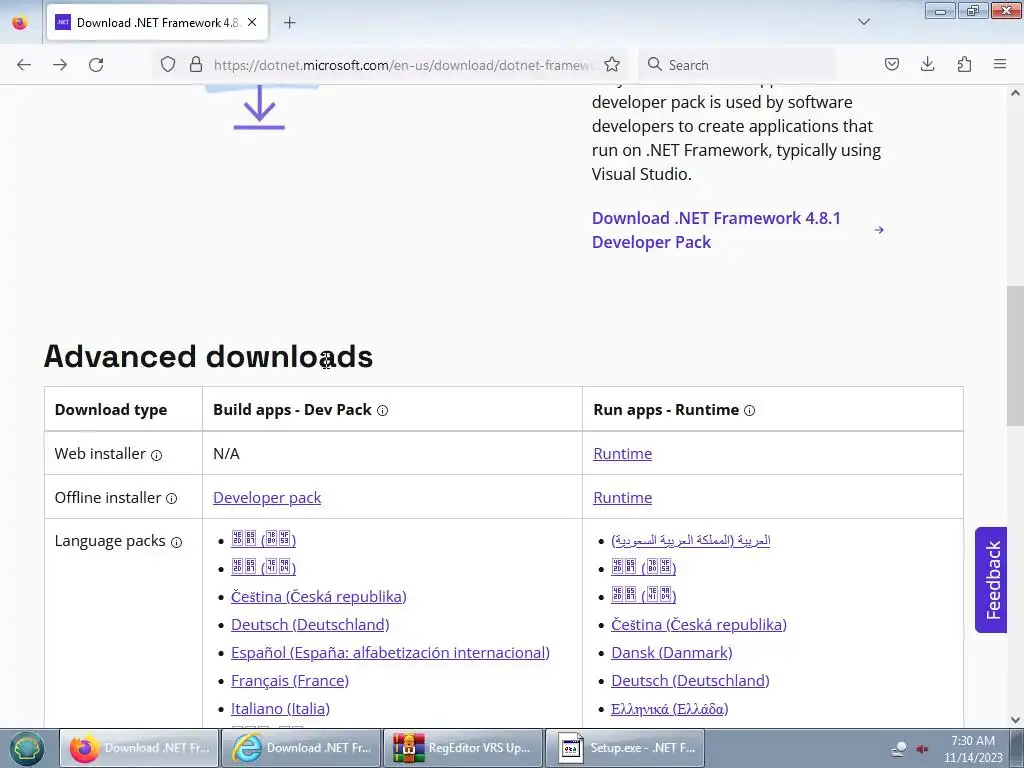
Task: Switch to Firefox Download .NET taskbar item
Action: [139, 748]
